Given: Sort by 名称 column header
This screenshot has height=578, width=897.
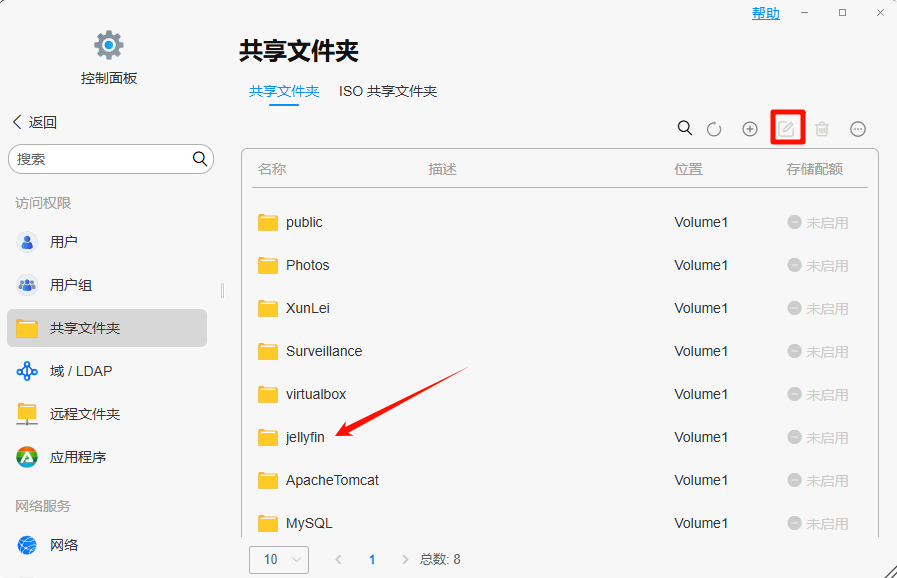Looking at the screenshot, I should point(272,169).
